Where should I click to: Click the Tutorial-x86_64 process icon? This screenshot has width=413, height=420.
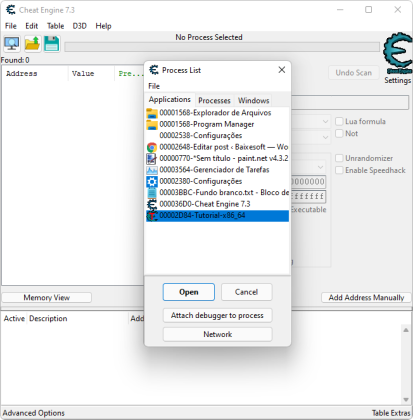coord(152,216)
